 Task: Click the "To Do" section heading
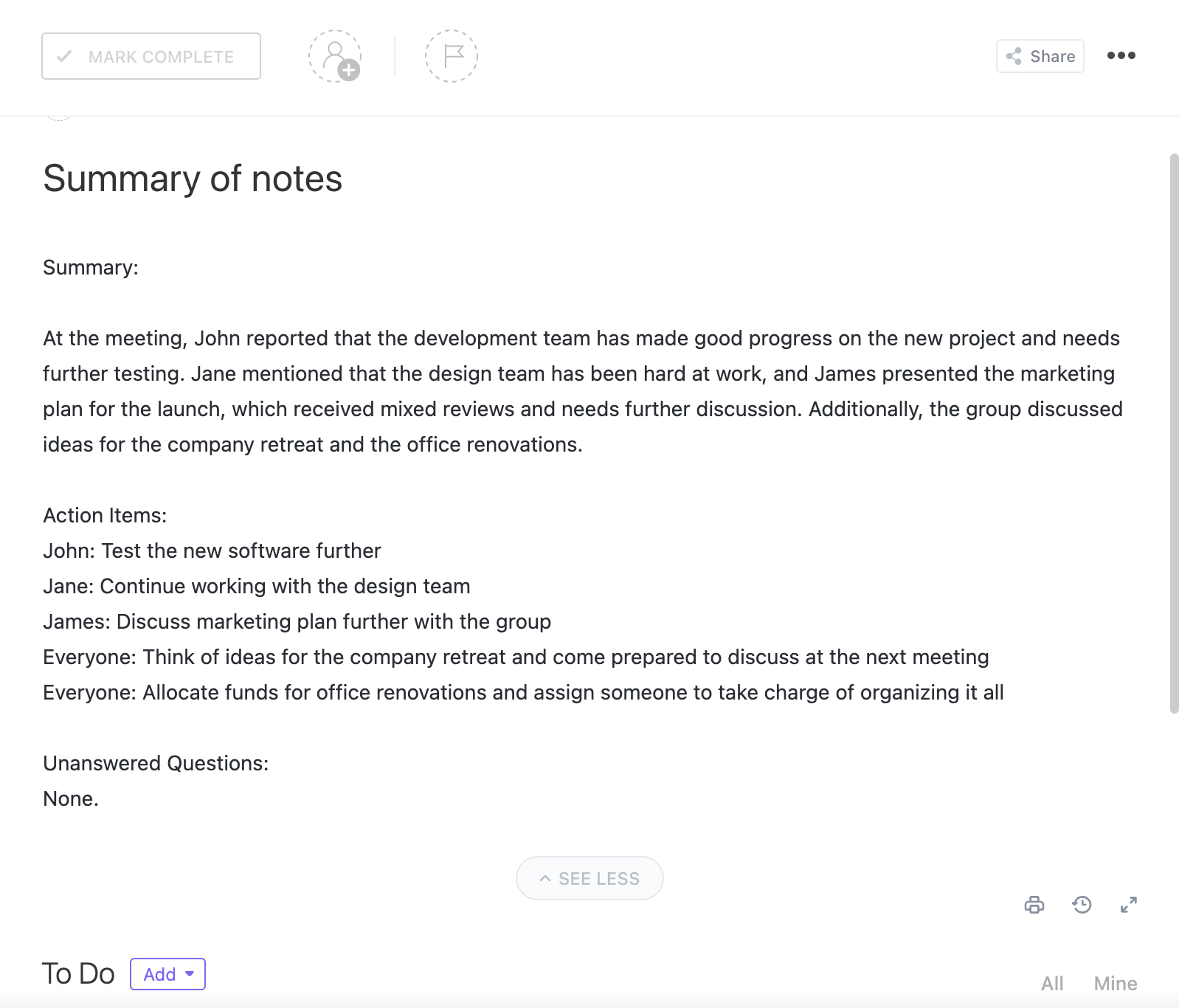[x=78, y=974]
